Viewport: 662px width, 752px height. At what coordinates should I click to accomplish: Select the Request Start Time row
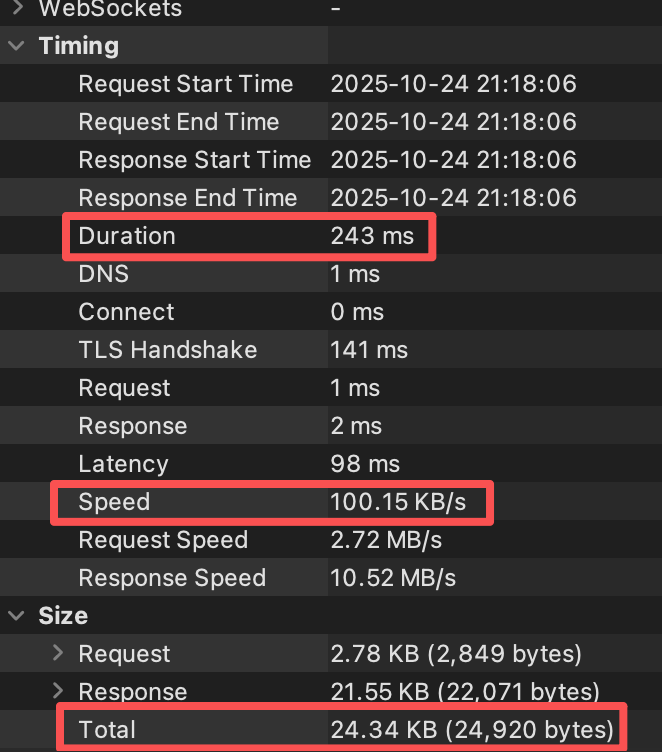[x=185, y=84]
